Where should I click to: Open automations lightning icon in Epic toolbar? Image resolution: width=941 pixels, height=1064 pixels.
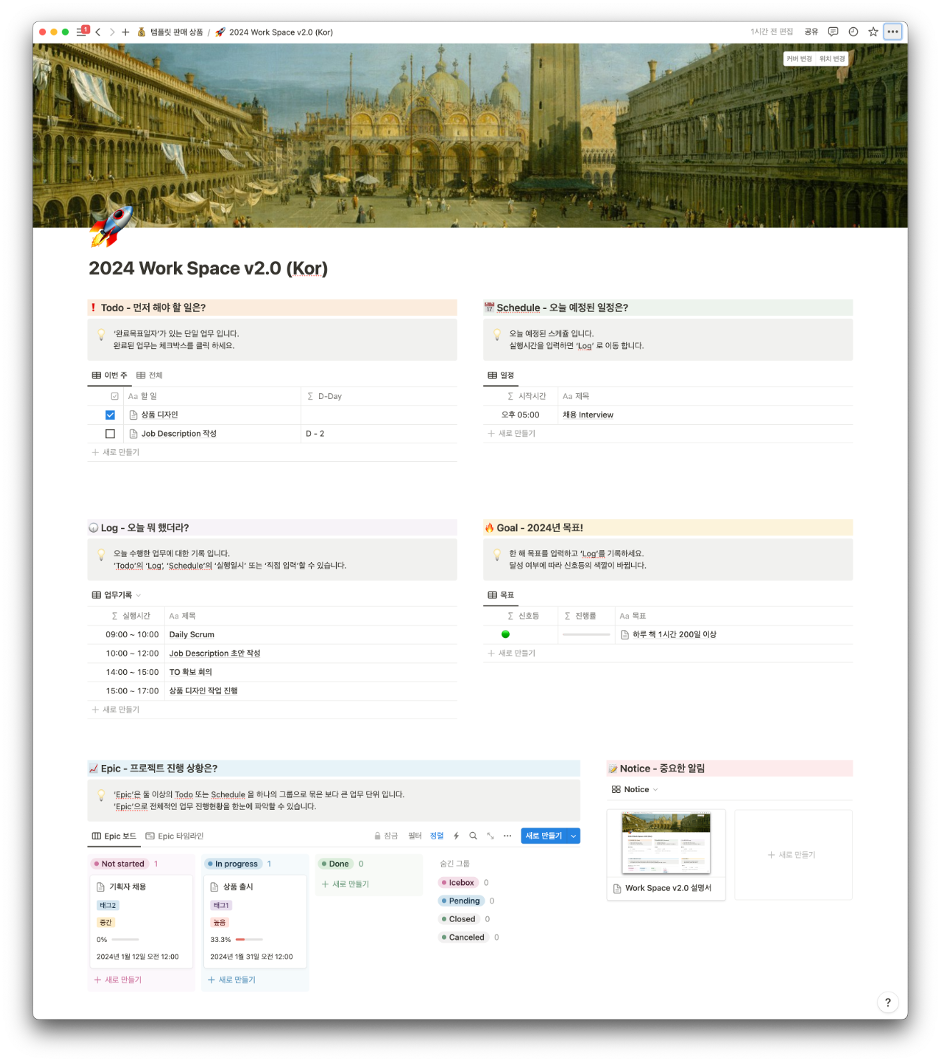coord(456,836)
